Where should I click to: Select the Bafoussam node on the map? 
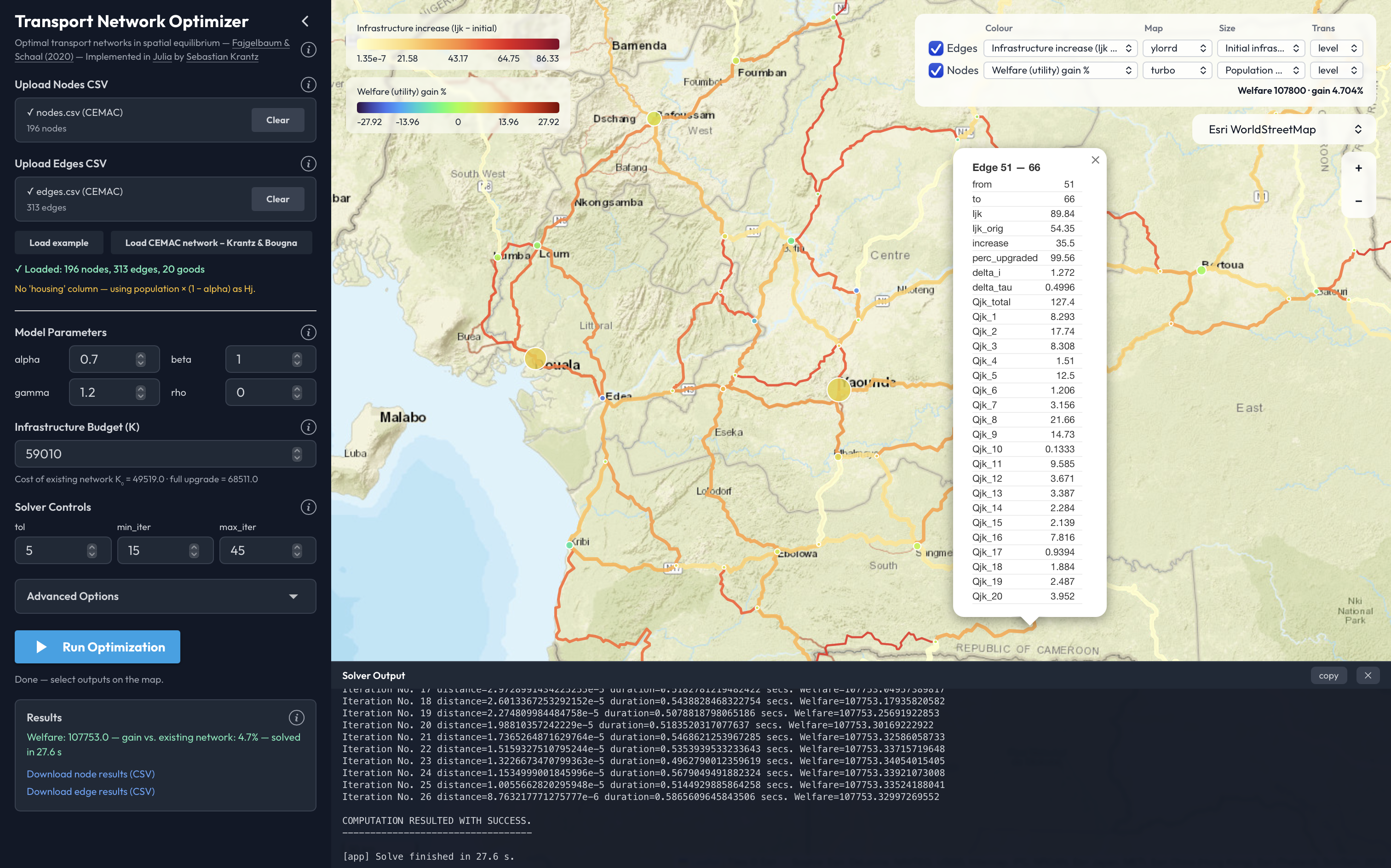pyautogui.click(x=654, y=119)
